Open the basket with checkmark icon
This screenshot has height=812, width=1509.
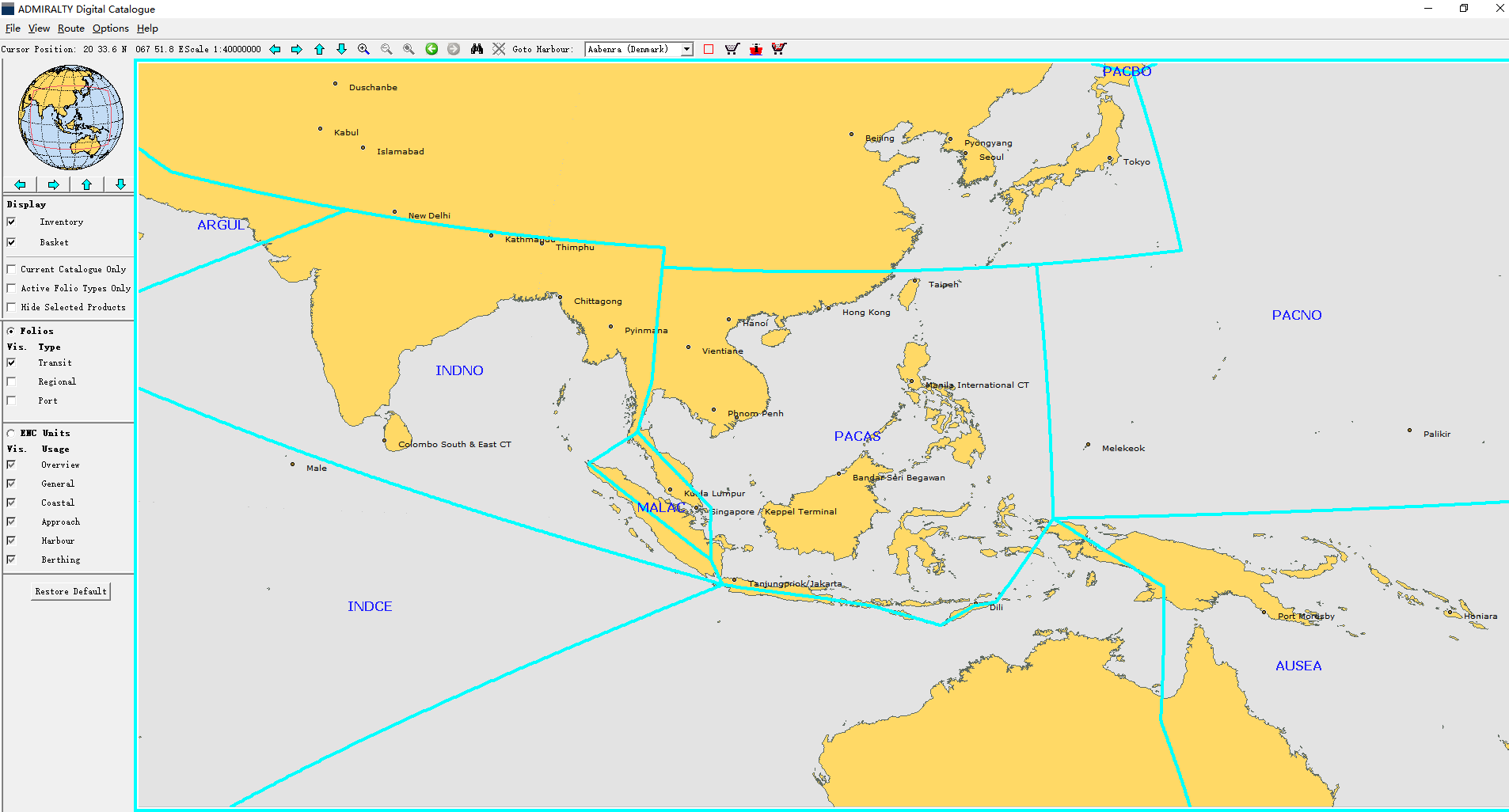[732, 49]
